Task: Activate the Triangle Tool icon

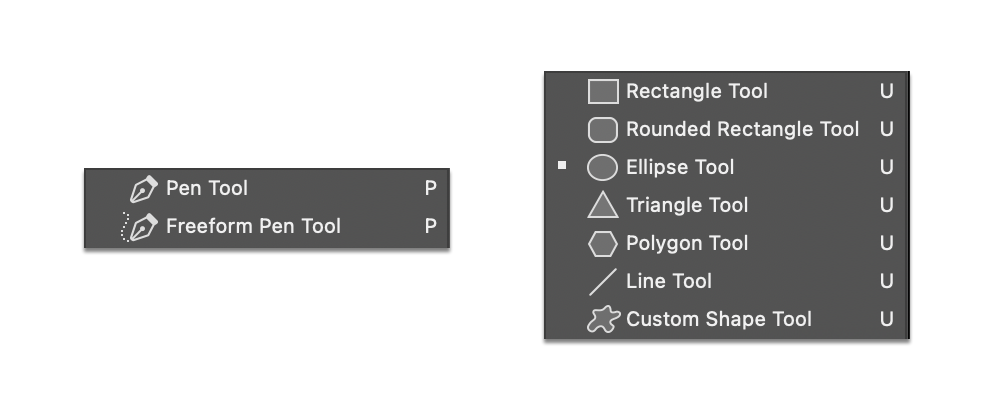Action: click(603, 205)
